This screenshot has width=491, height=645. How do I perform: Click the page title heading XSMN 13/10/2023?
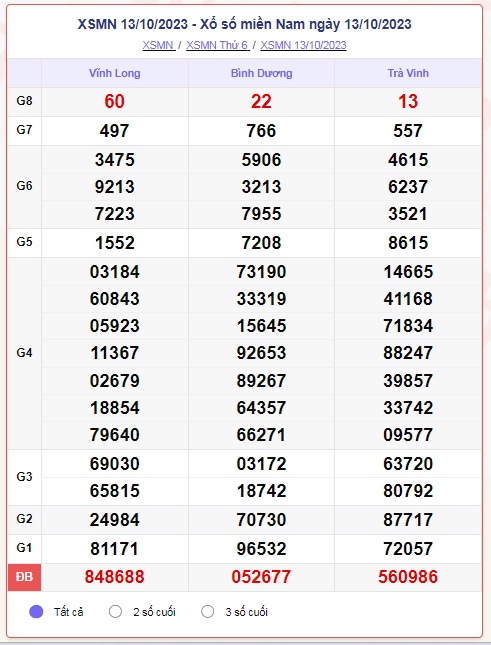[x=245, y=24]
